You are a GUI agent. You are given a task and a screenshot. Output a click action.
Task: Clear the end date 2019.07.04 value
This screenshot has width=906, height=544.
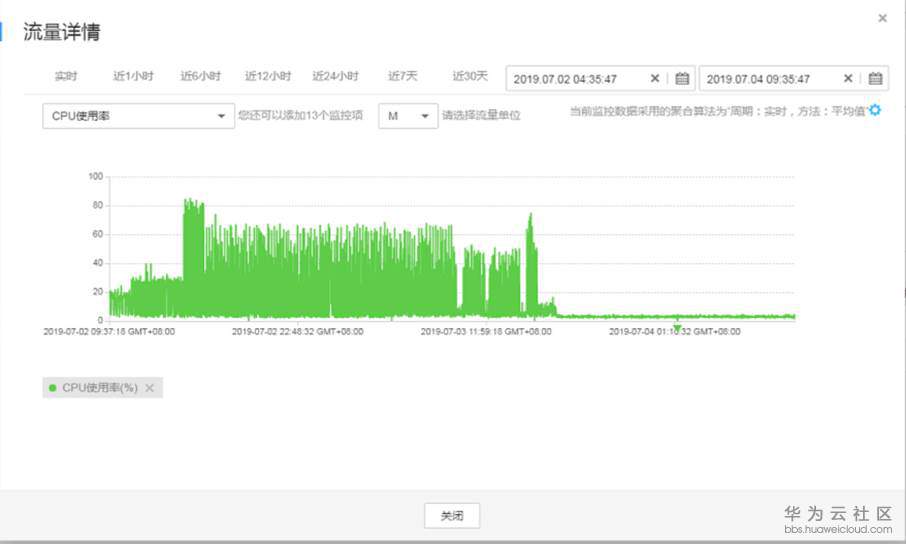[x=848, y=79]
